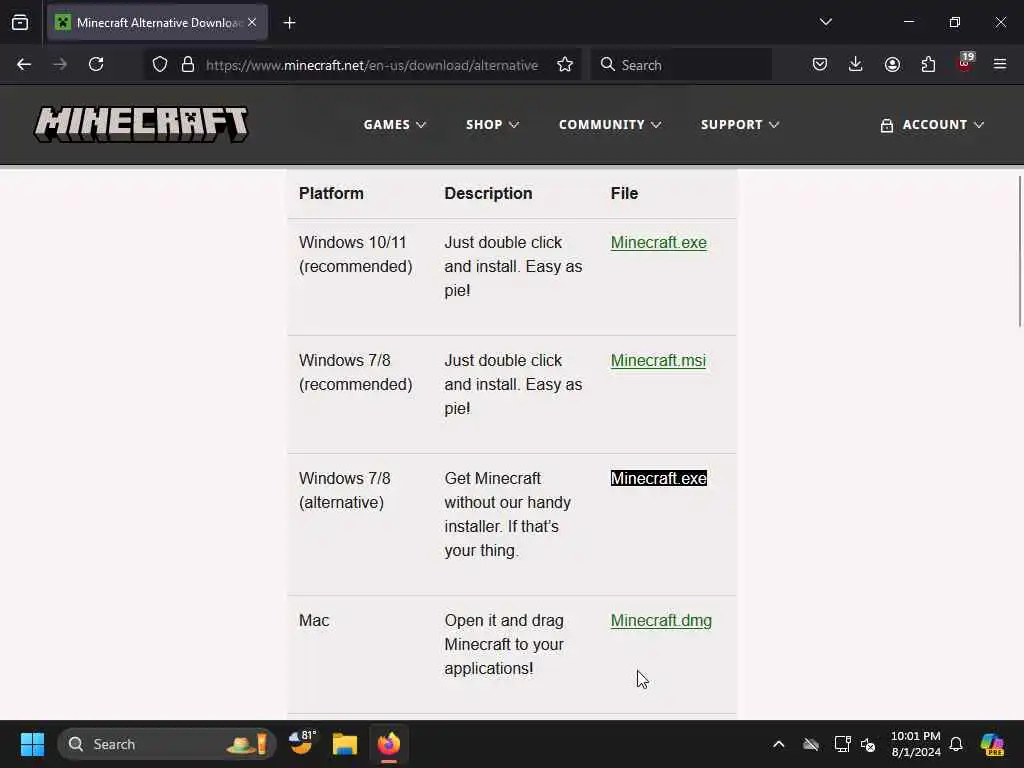Show hidden system tray icons

point(778,744)
